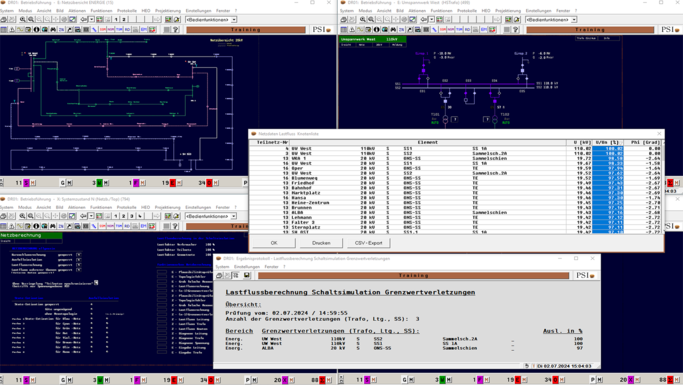Click binoculars icon in Umspannwerk West toolbar

click(393, 30)
